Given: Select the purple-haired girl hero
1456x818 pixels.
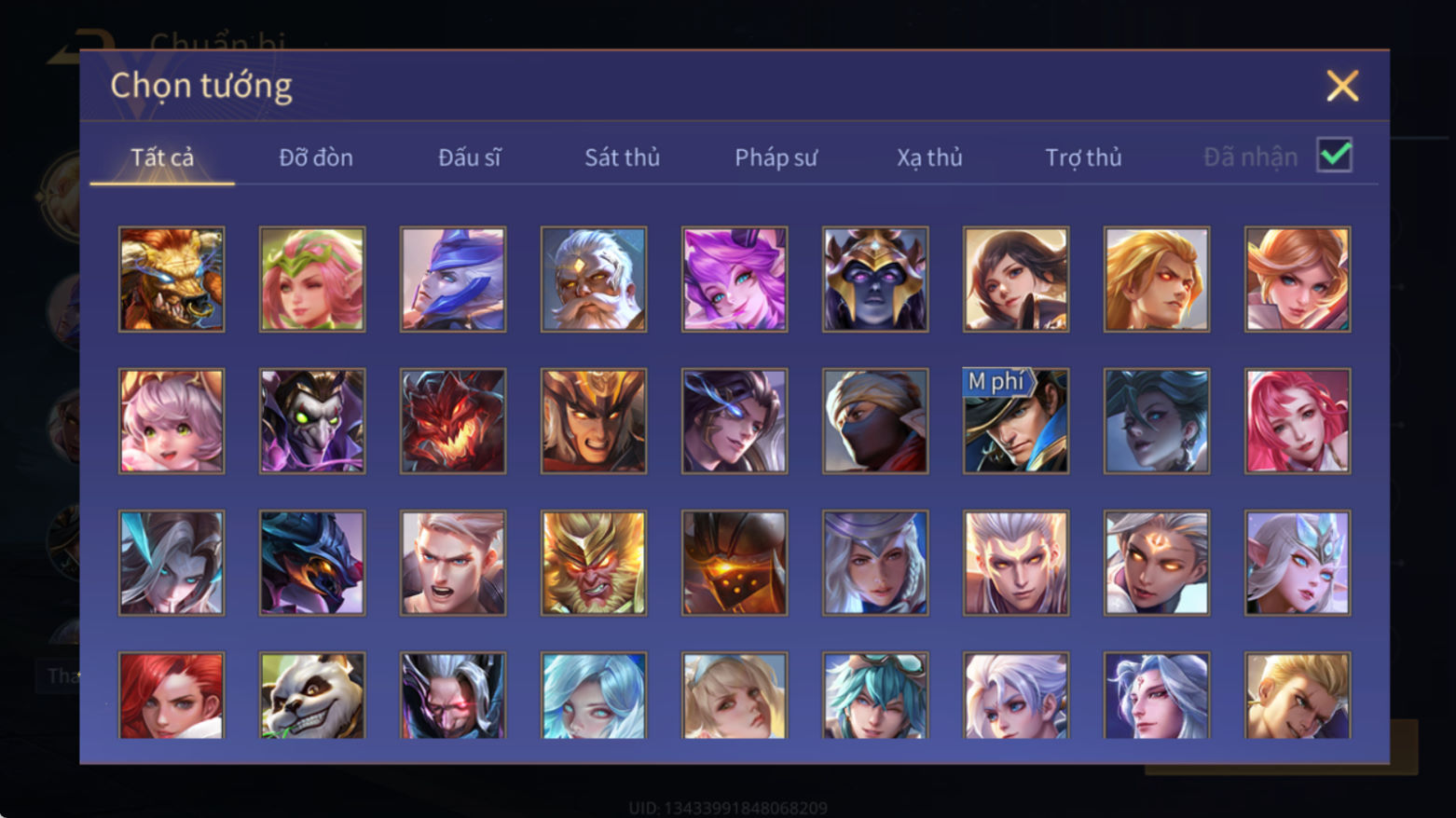Looking at the screenshot, I should 735,279.
